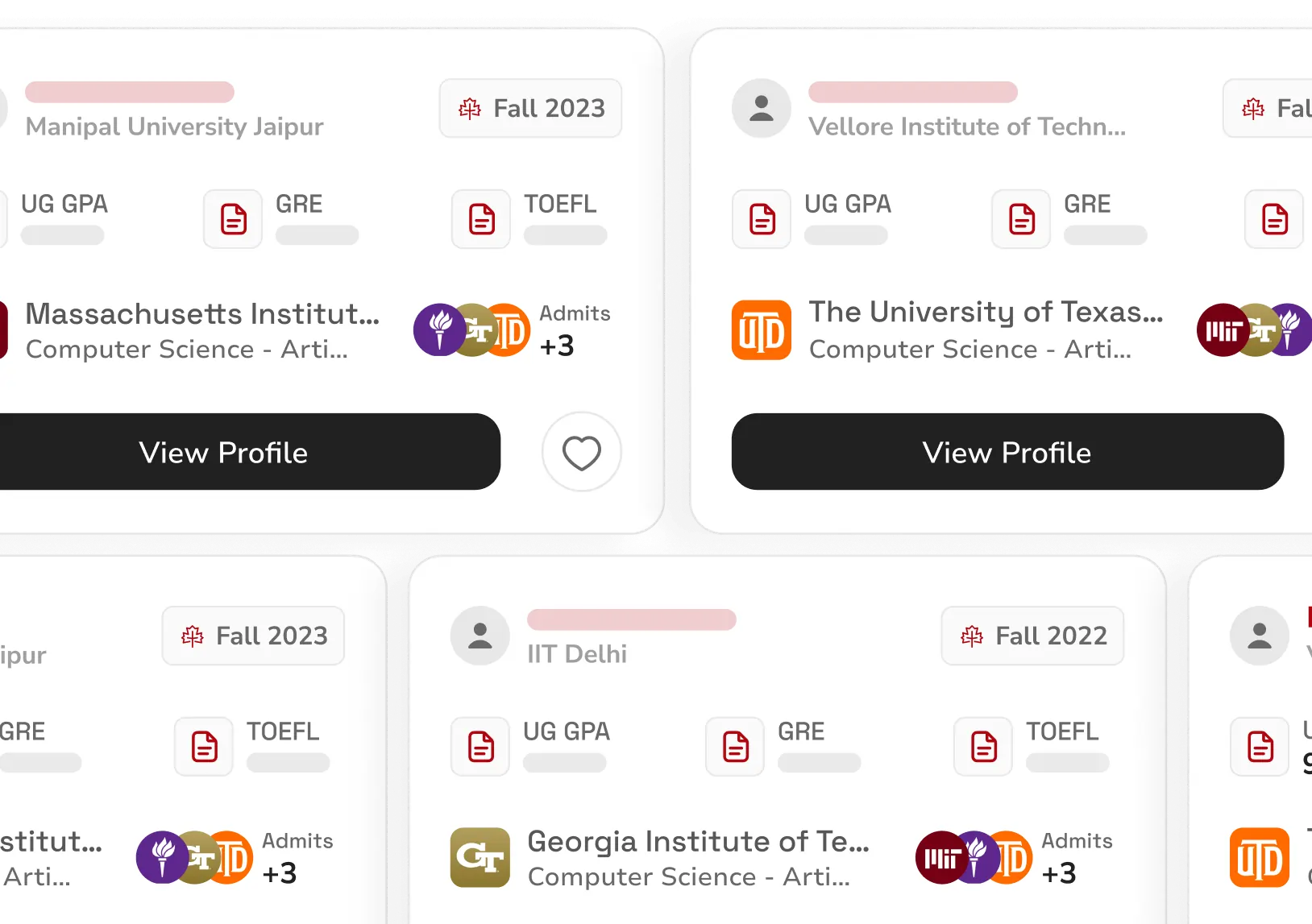Expand Admits +3 on the IIT Delhi card
The height and width of the screenshot is (924, 1312).
[x=1076, y=858]
